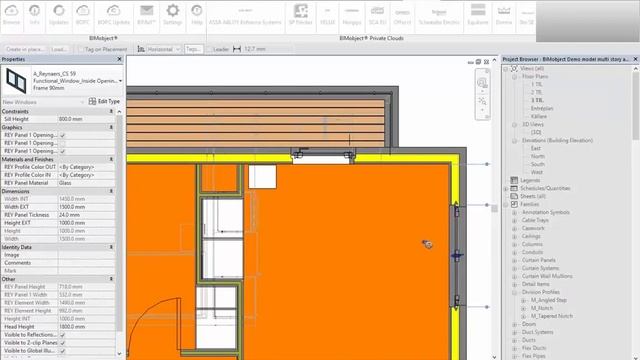640x360 pixels.
Task: Select the 2 TR. floor plan
Action: point(537,92)
